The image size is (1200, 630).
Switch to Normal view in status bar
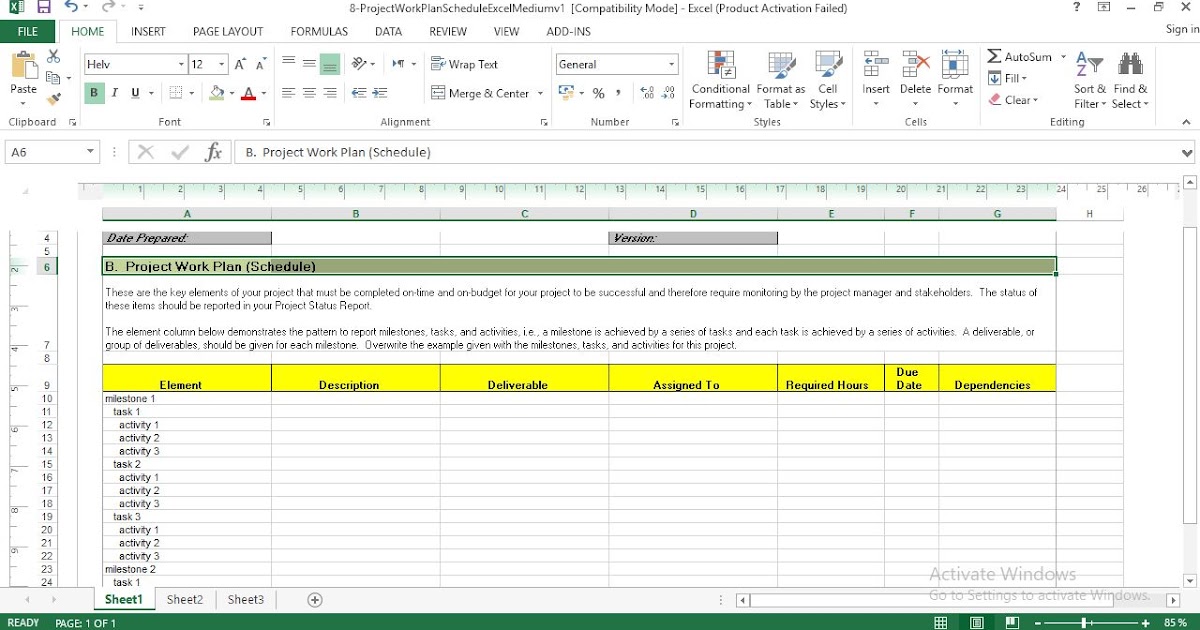coord(940,622)
